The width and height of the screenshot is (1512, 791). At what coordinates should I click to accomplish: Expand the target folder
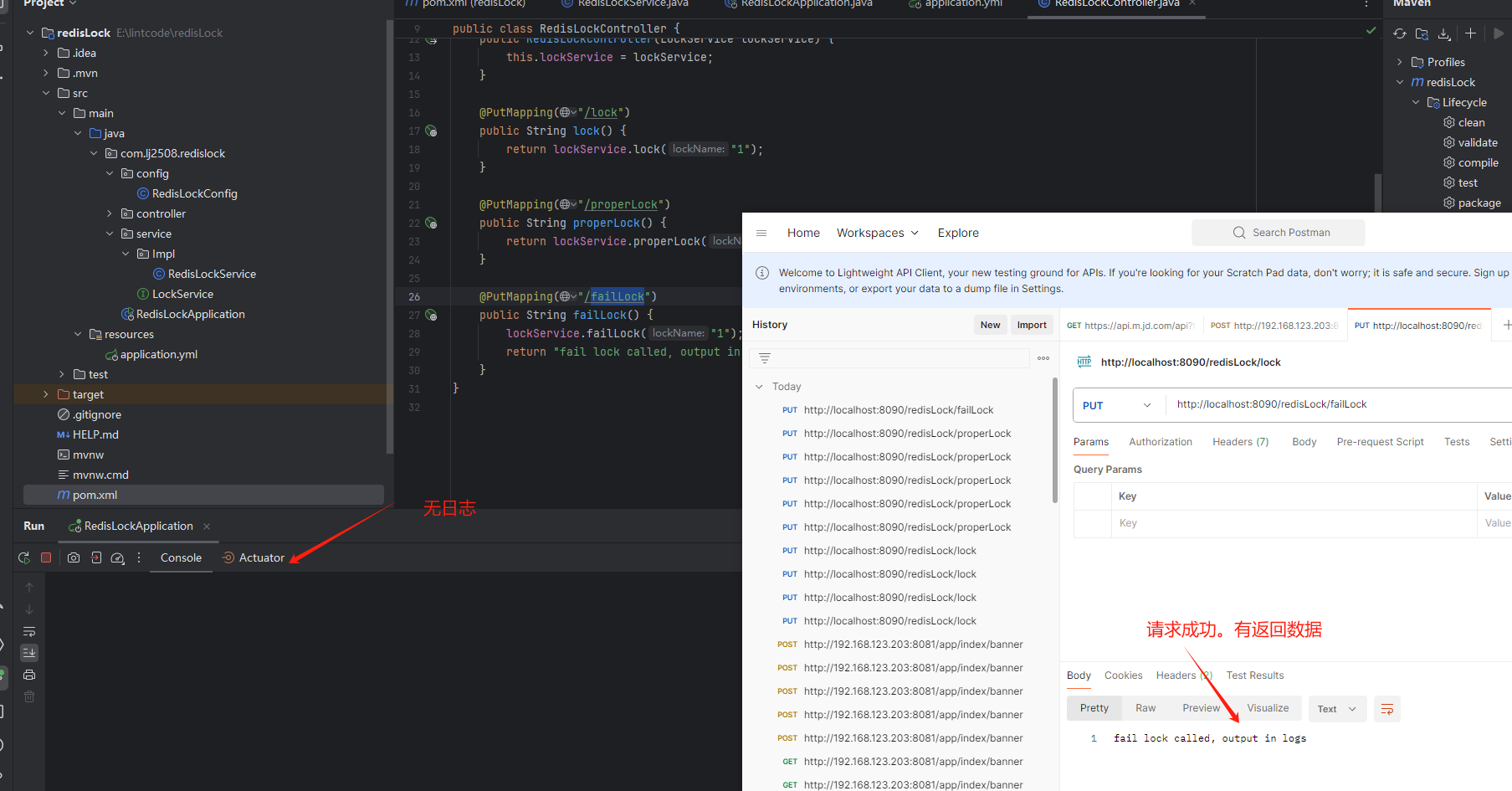pos(46,394)
